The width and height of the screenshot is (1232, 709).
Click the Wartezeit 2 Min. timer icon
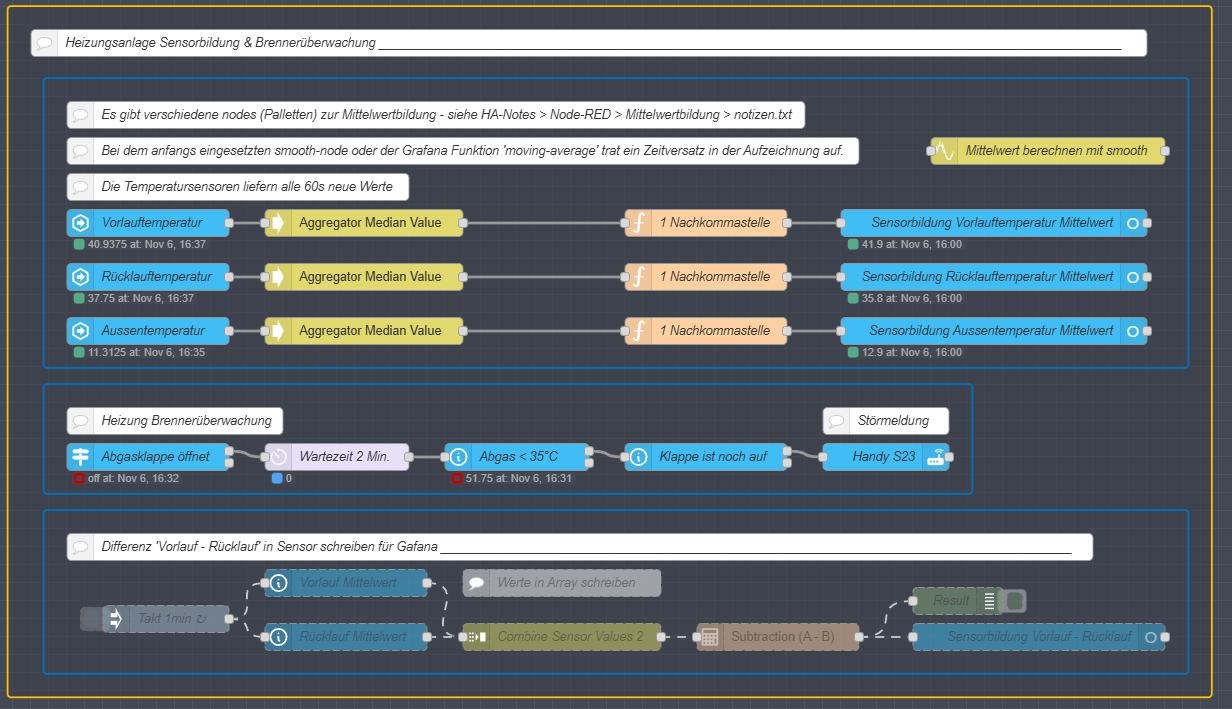click(x=279, y=457)
